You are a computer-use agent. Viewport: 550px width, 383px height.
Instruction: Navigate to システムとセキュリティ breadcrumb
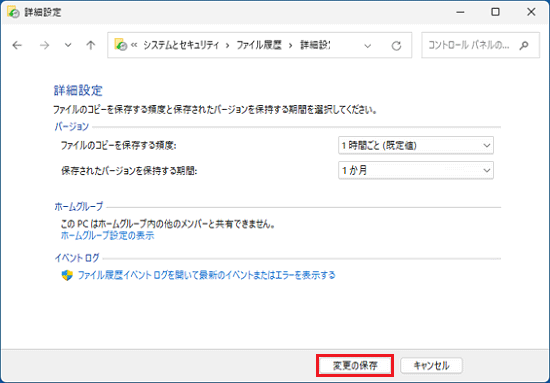coord(181,45)
